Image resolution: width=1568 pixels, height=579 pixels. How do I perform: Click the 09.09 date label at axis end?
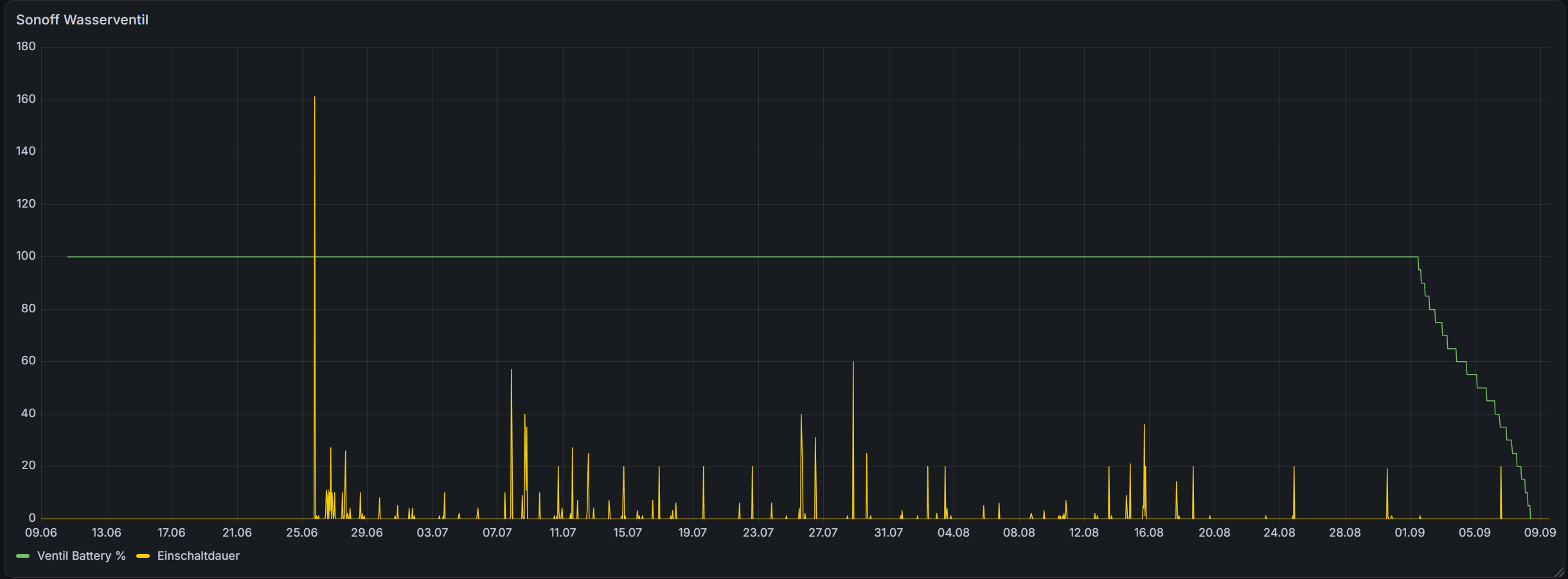(x=1540, y=533)
